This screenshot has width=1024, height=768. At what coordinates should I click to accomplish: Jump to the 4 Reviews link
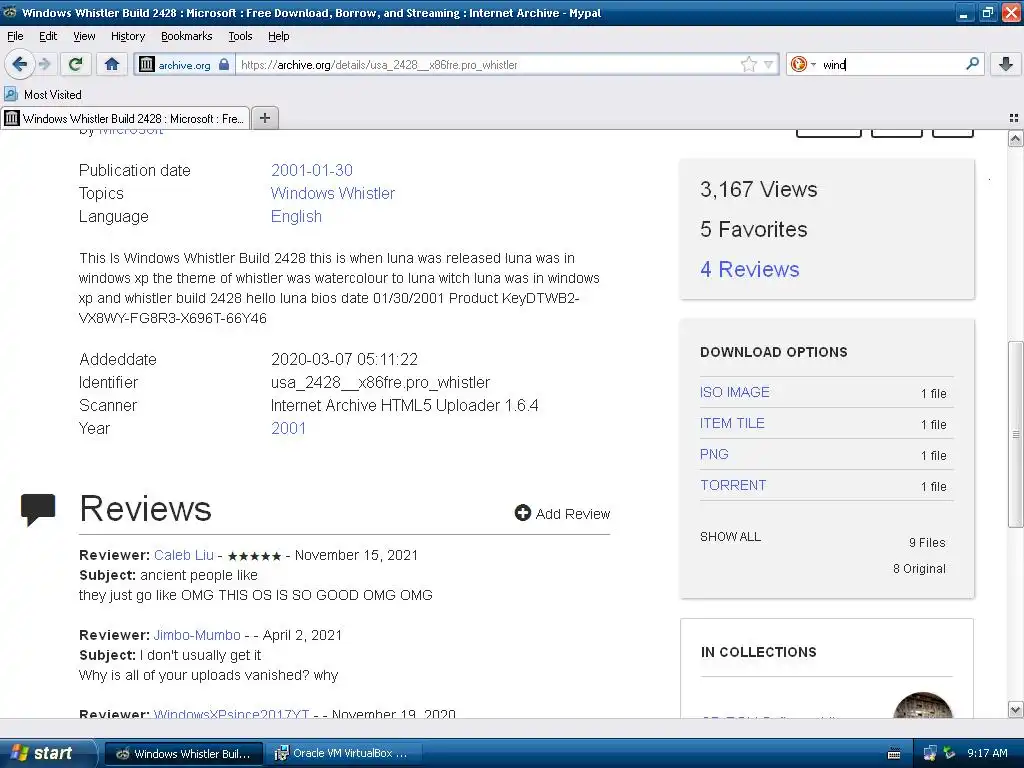pyautogui.click(x=749, y=269)
